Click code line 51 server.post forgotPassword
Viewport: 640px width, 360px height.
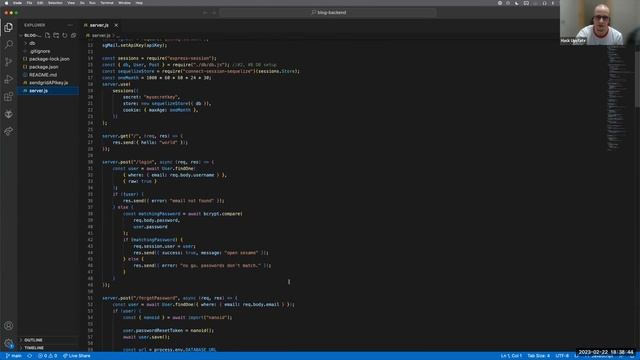(170, 298)
